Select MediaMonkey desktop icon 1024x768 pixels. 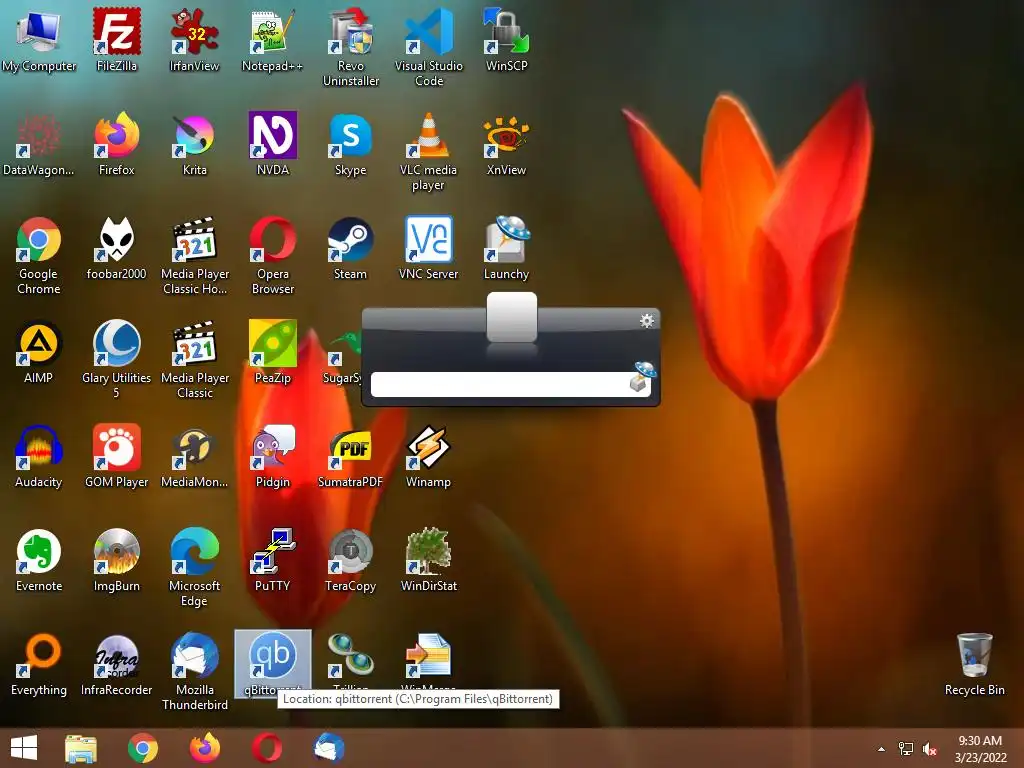[195, 456]
